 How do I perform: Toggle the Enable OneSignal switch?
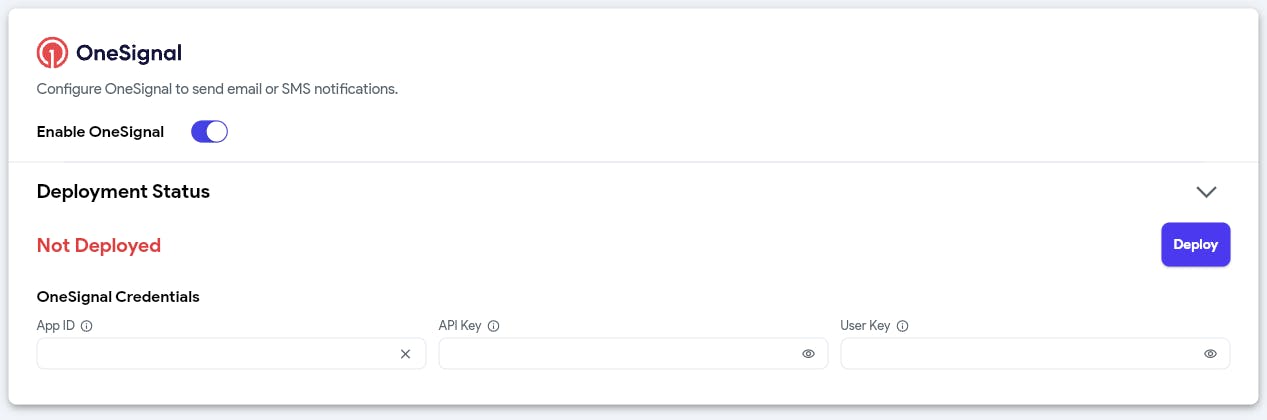tap(210, 132)
